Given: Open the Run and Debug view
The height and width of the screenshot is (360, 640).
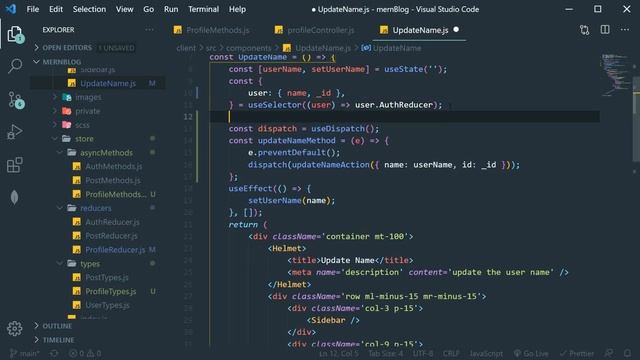Looking at the screenshot, I should click(x=15, y=132).
